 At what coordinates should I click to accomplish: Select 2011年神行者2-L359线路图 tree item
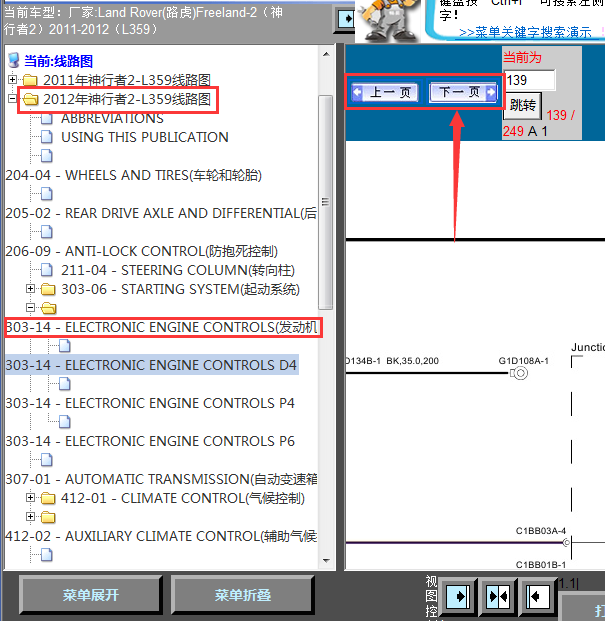pos(127,80)
